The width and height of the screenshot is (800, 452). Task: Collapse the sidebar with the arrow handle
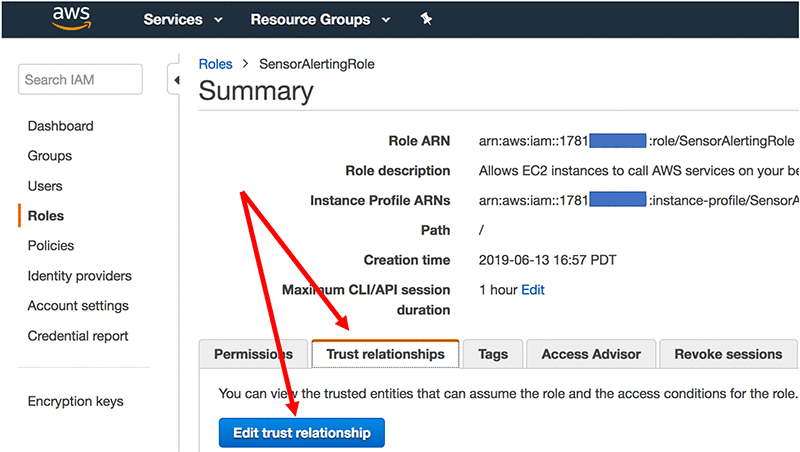176,80
